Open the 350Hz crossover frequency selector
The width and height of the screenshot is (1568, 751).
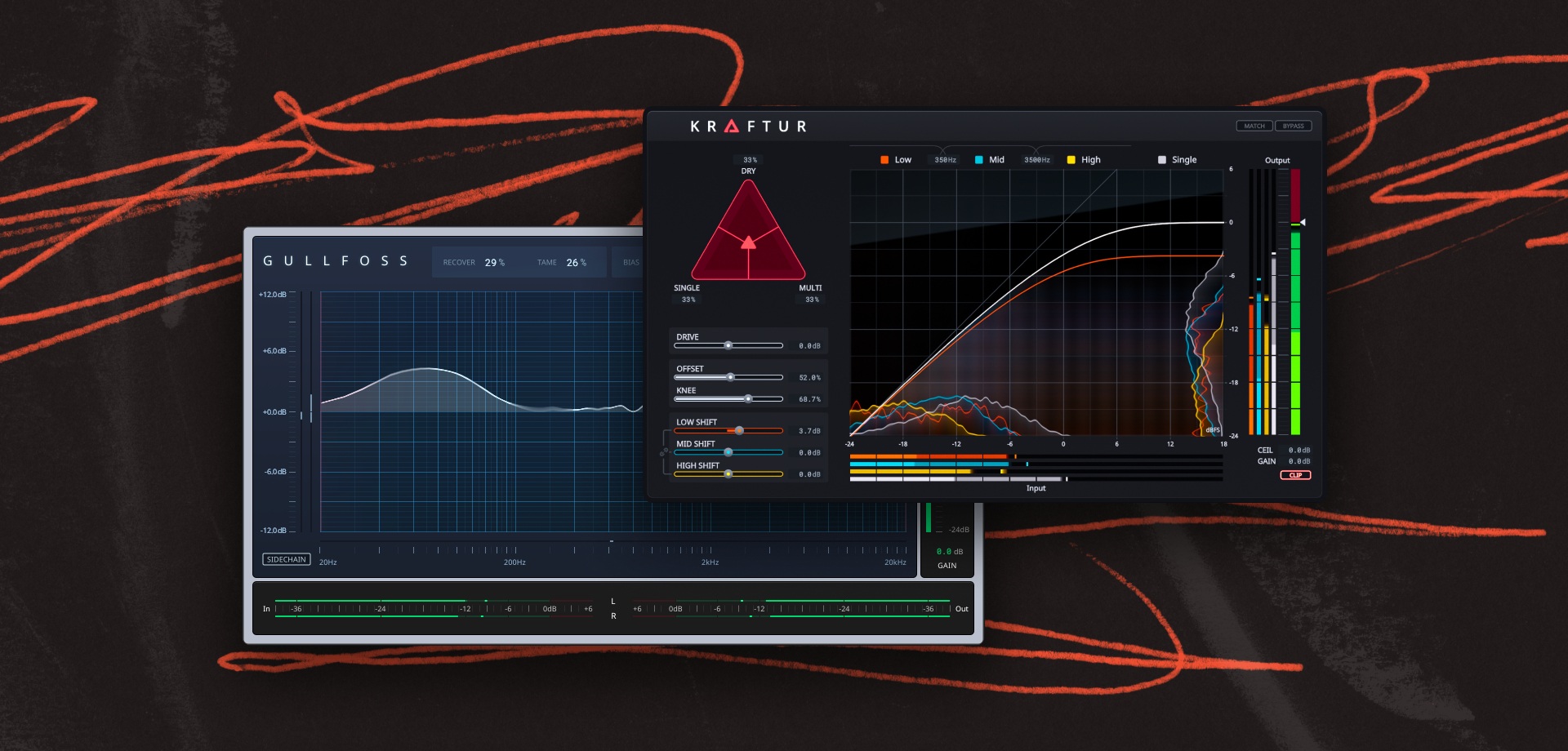point(946,159)
